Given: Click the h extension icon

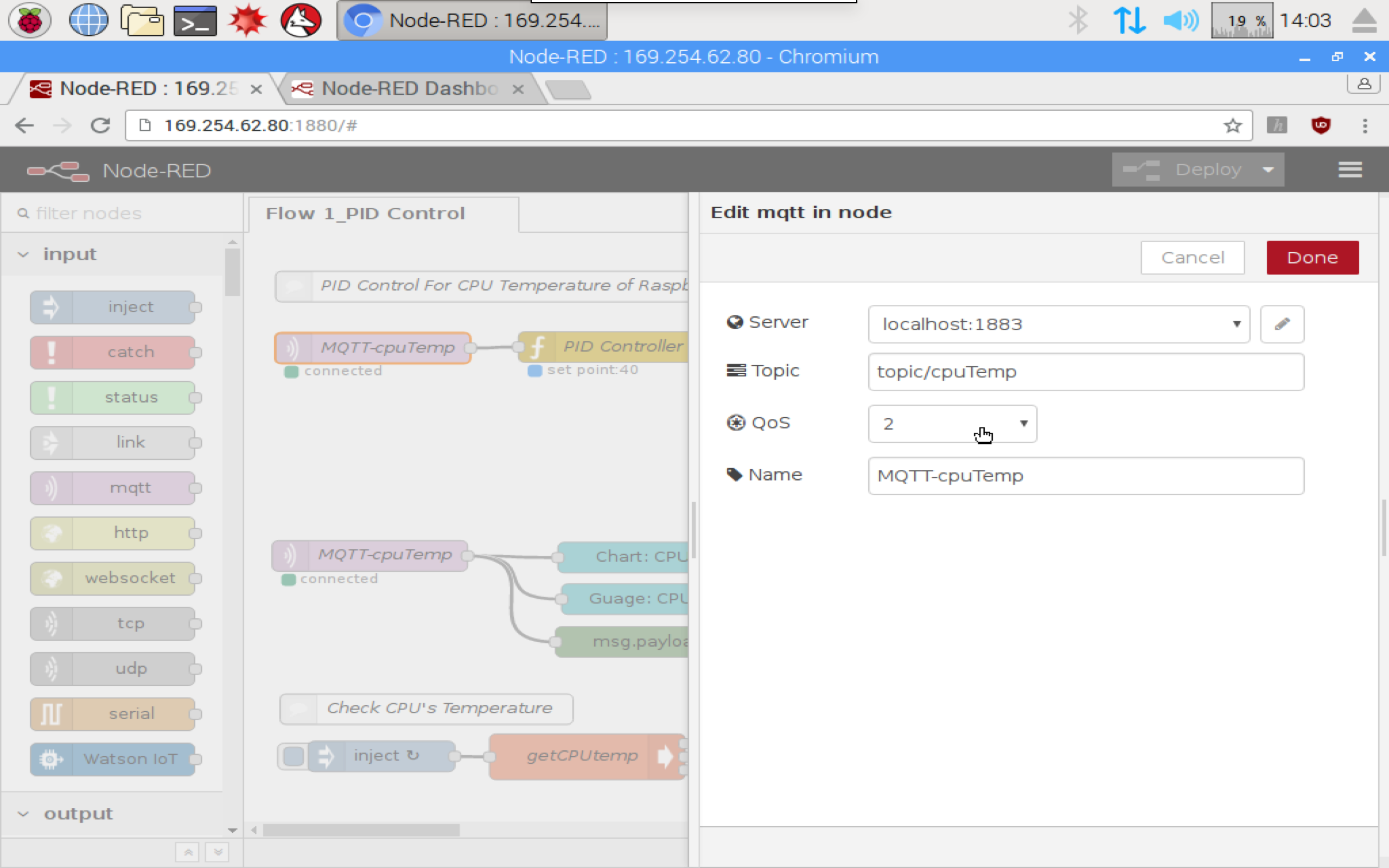Looking at the screenshot, I should point(1277,125).
